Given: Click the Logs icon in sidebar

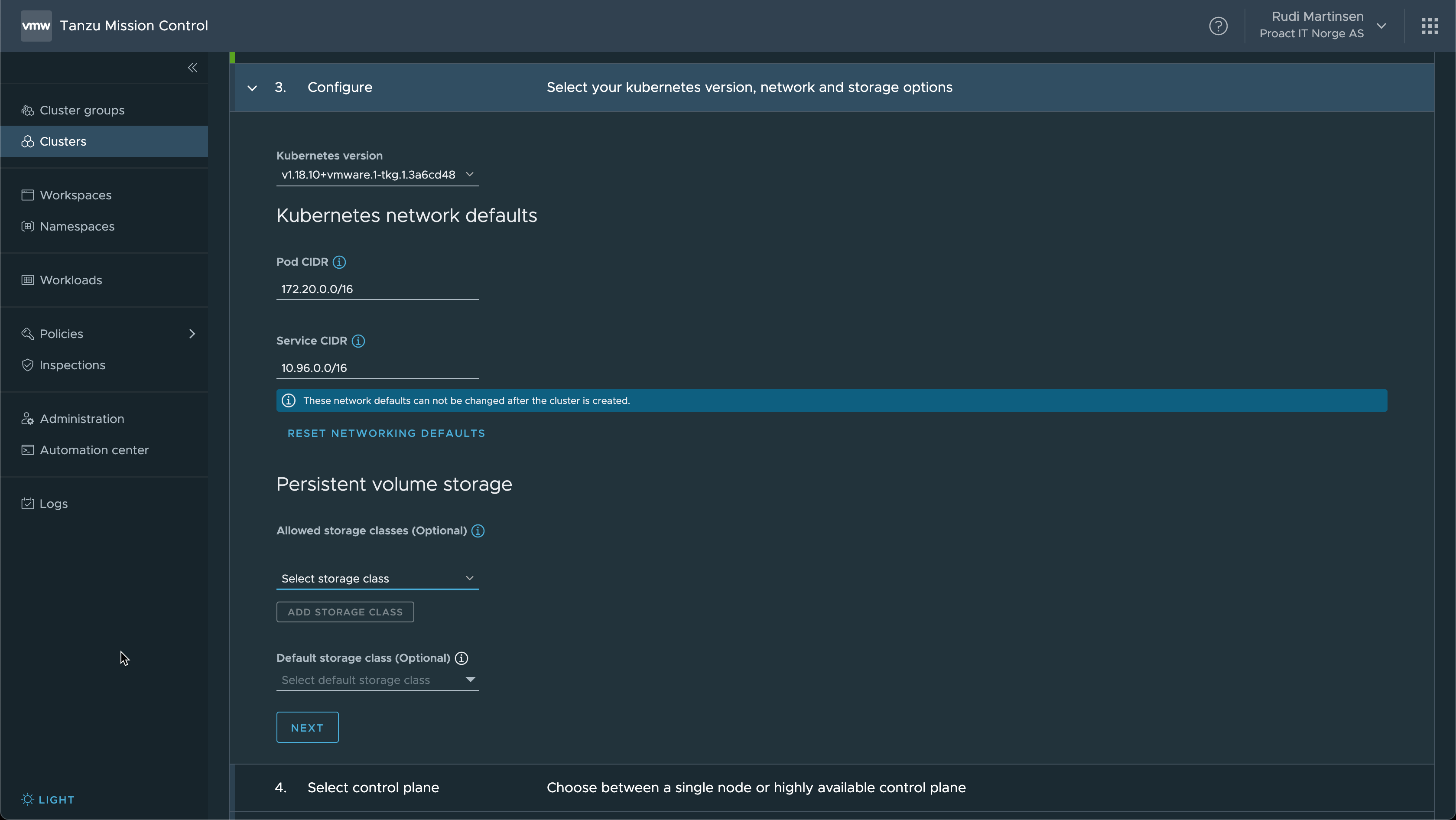Looking at the screenshot, I should 28,504.
